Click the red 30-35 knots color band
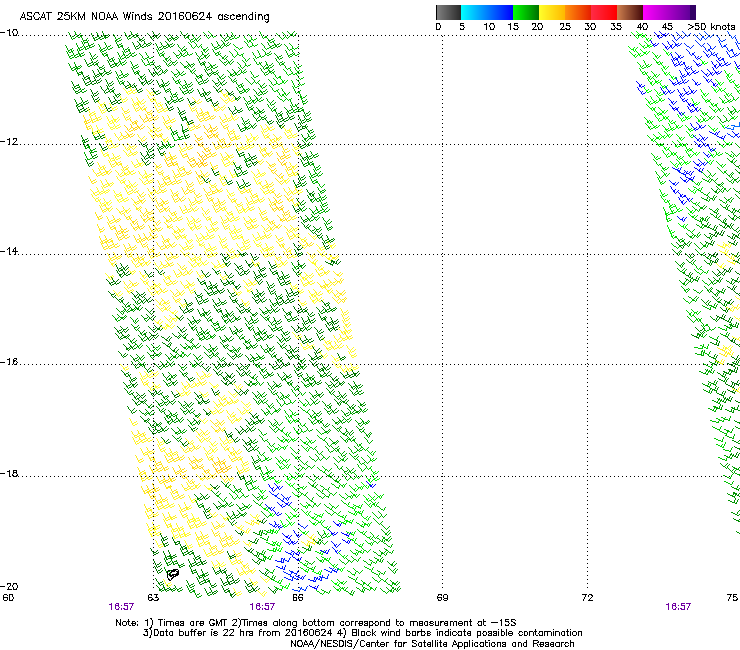 [604, 12]
